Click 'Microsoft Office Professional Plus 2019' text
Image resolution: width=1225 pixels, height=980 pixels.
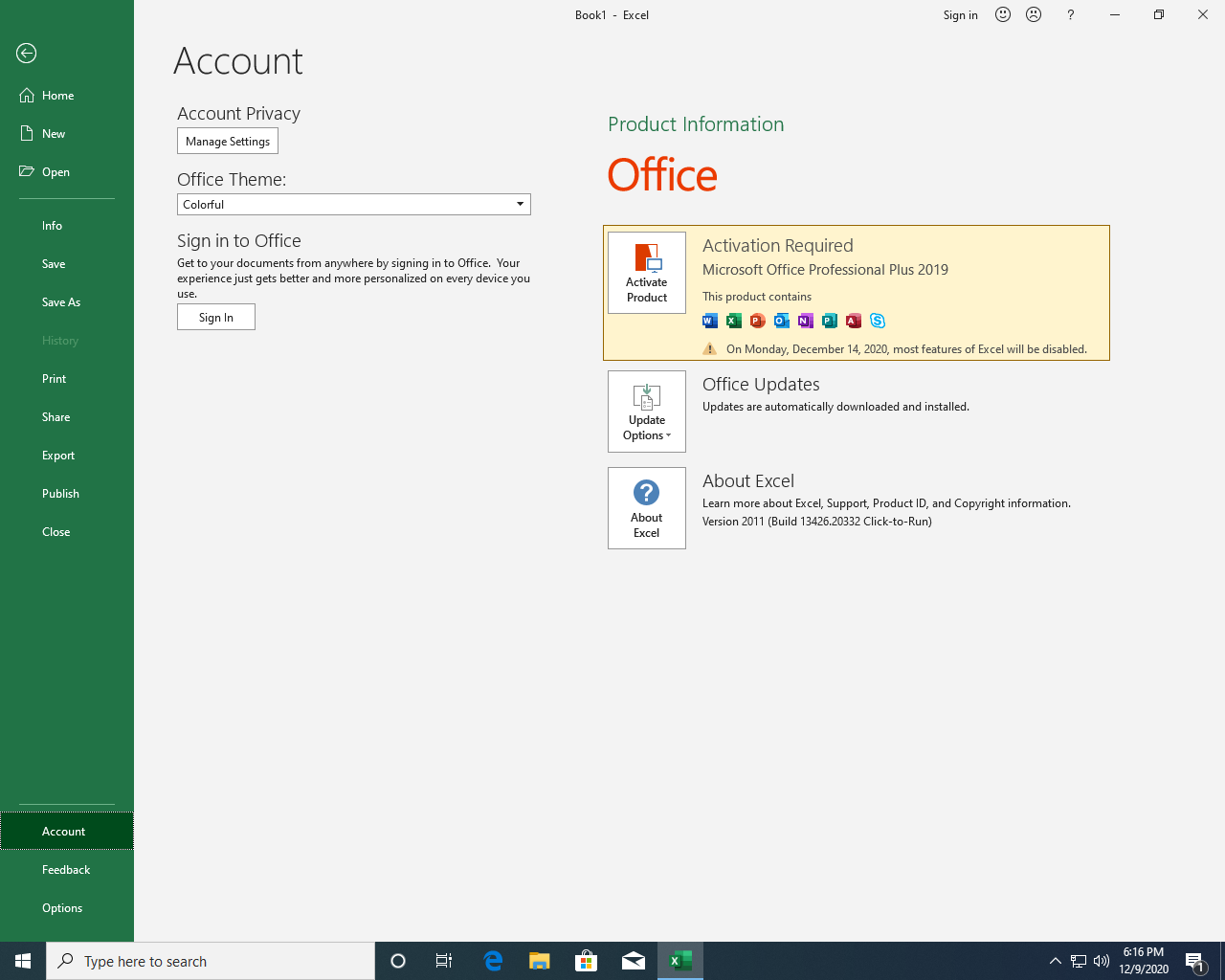point(825,270)
